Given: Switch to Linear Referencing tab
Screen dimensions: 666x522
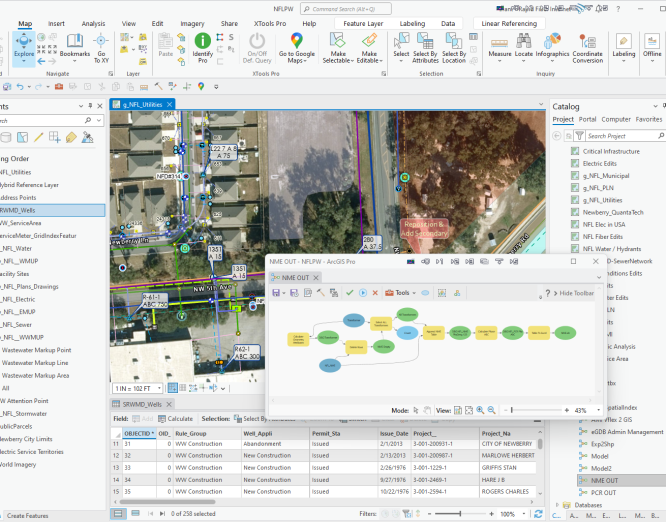Looking at the screenshot, I should click(509, 24).
